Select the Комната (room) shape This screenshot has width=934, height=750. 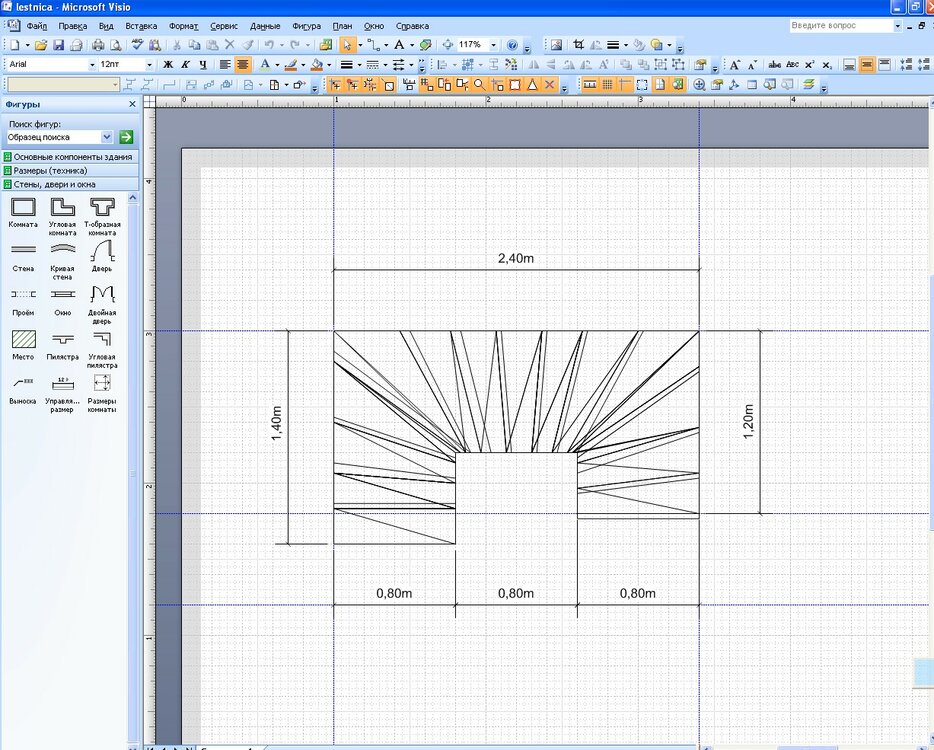click(23, 206)
